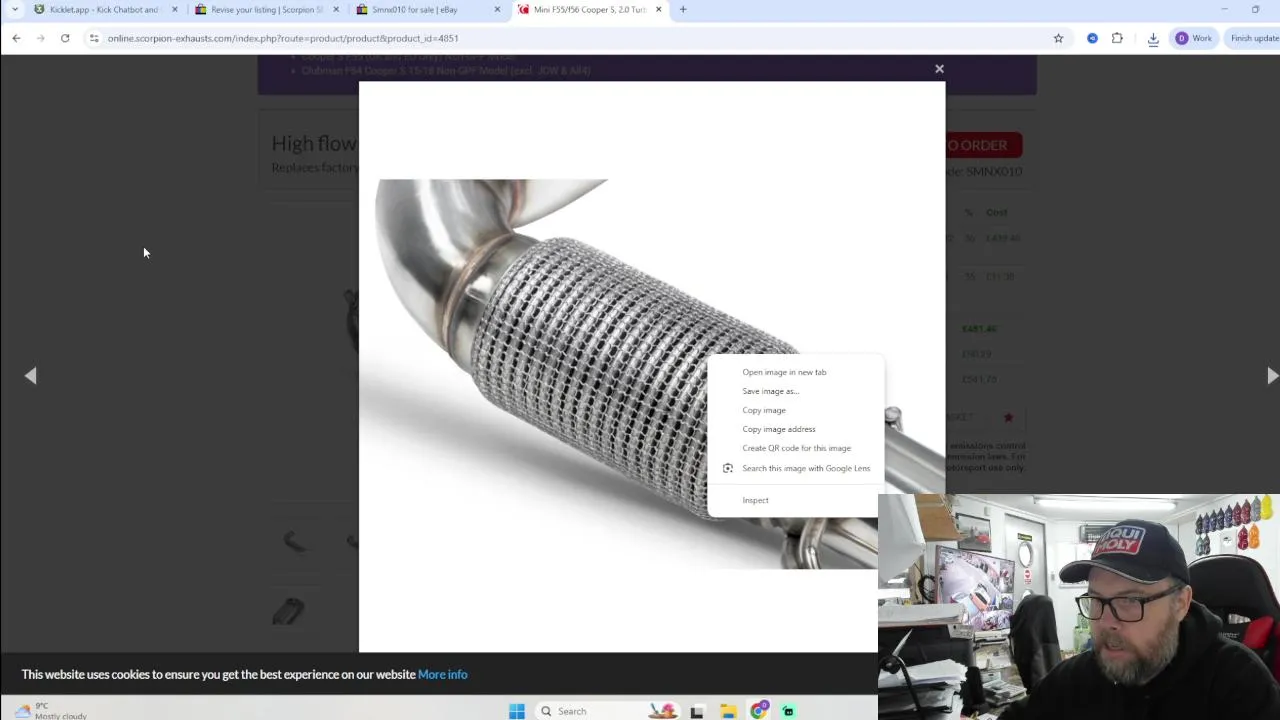Go to the previous image with left arrow
The image size is (1280, 720).
[30, 375]
